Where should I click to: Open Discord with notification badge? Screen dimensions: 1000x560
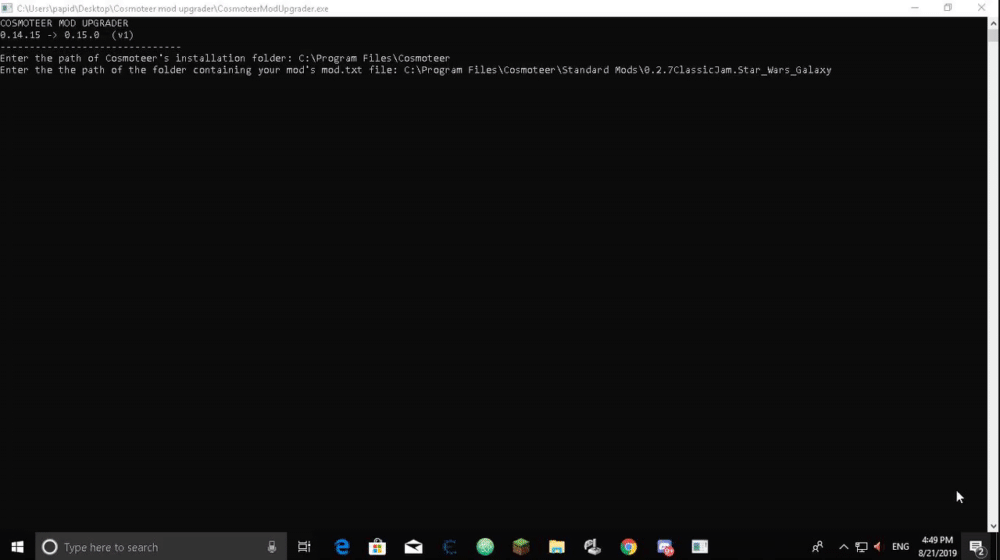coord(665,547)
